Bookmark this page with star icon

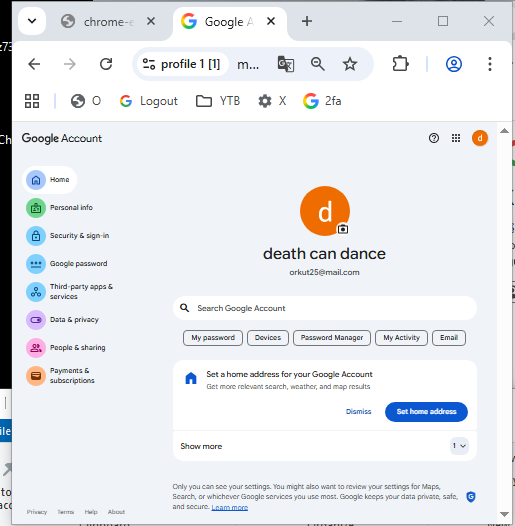tap(350, 64)
